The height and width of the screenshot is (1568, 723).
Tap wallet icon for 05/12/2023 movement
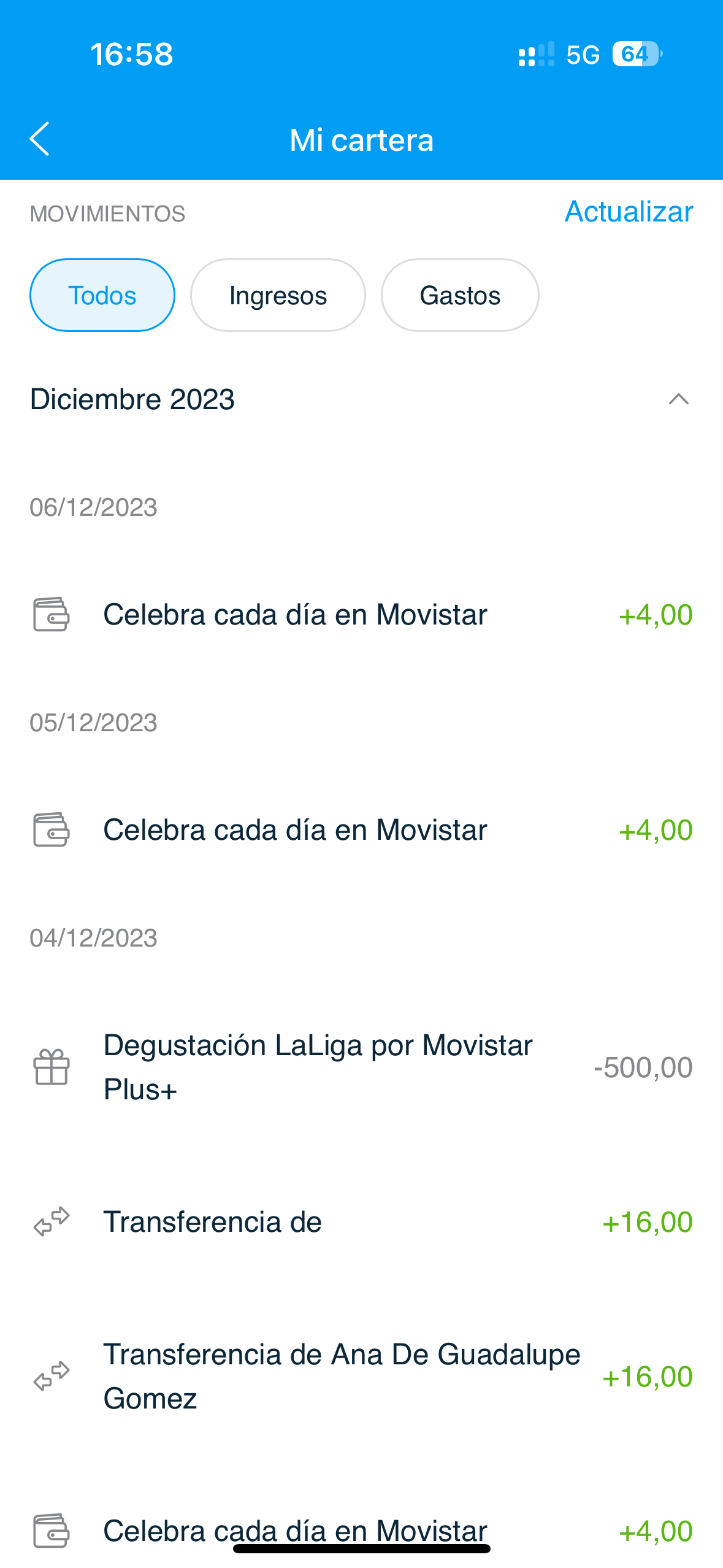[x=51, y=829]
